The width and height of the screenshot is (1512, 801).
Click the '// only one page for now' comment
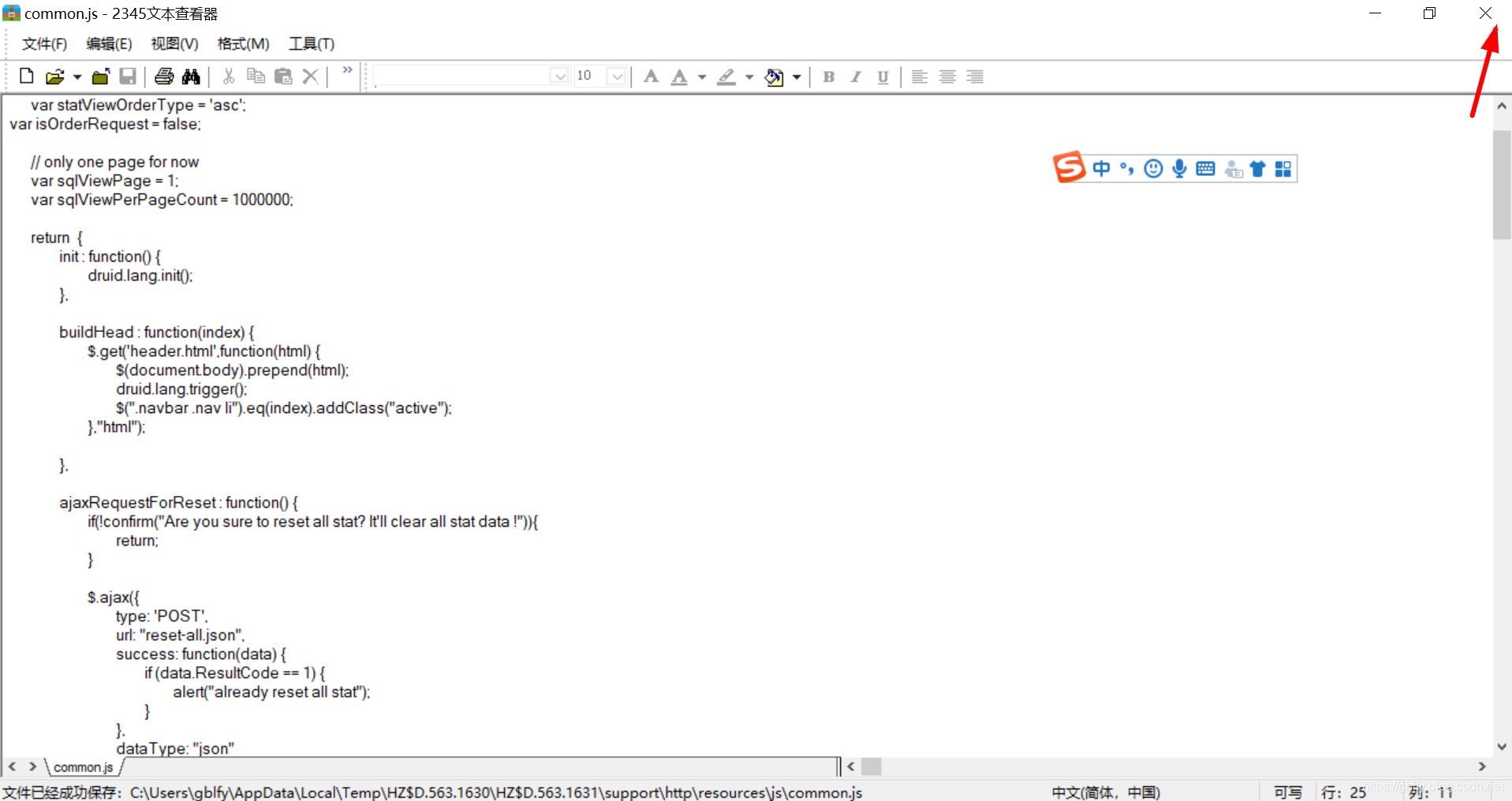click(x=114, y=162)
